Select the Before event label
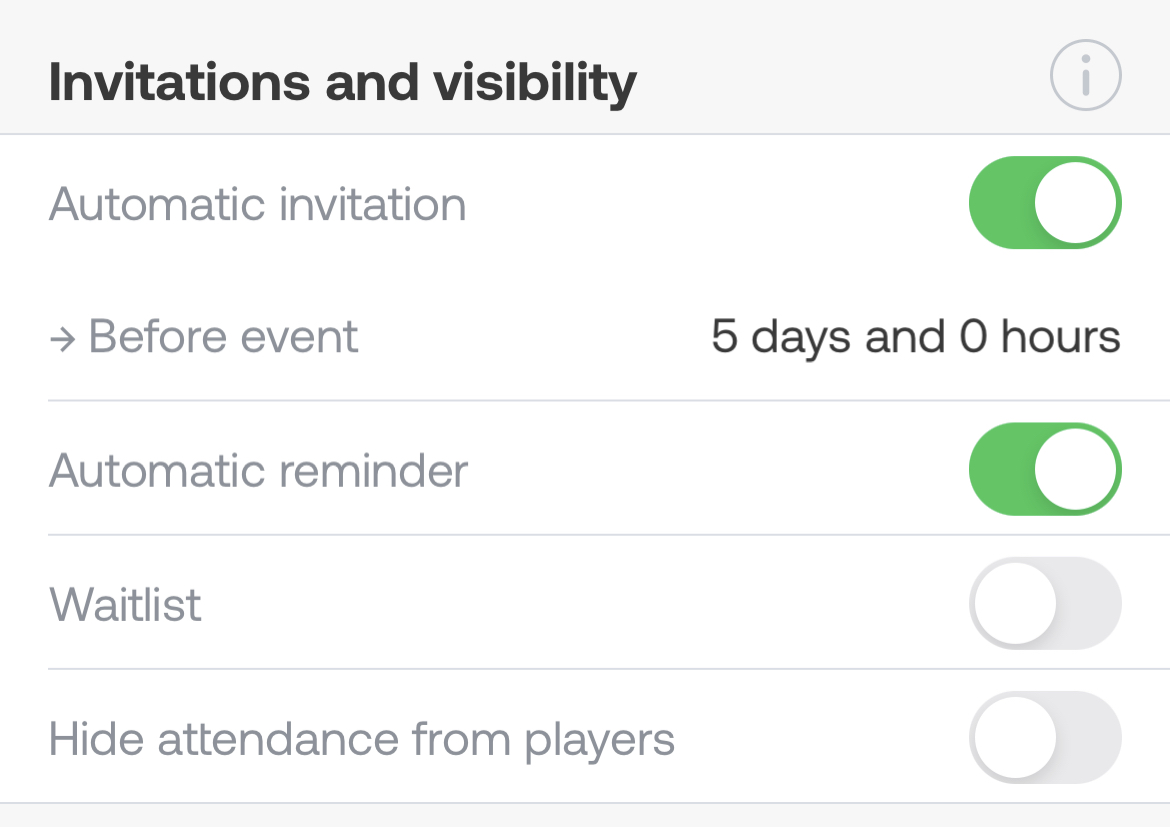 (223, 337)
